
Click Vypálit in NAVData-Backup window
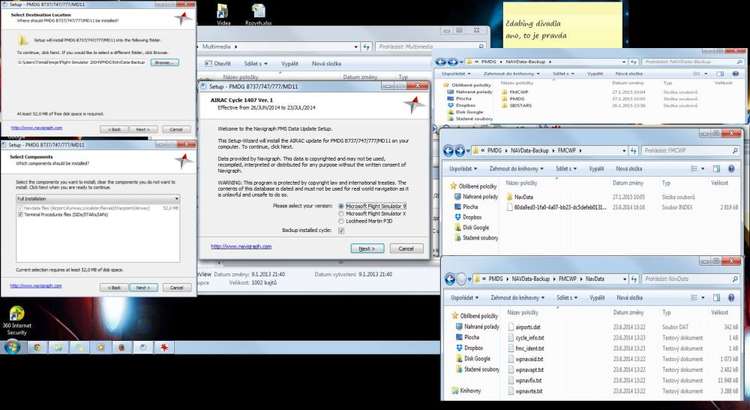pos(595,74)
